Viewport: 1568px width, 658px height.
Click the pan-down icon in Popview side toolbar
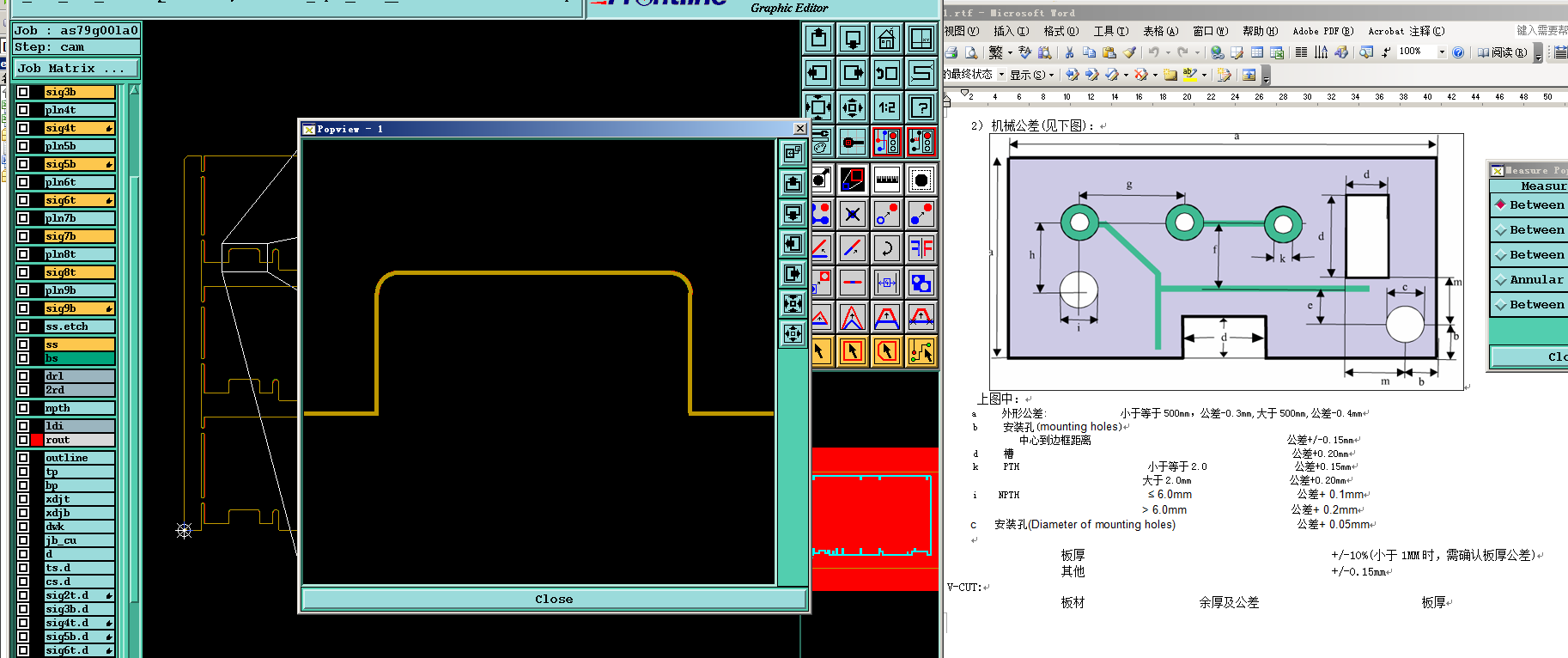click(x=793, y=213)
